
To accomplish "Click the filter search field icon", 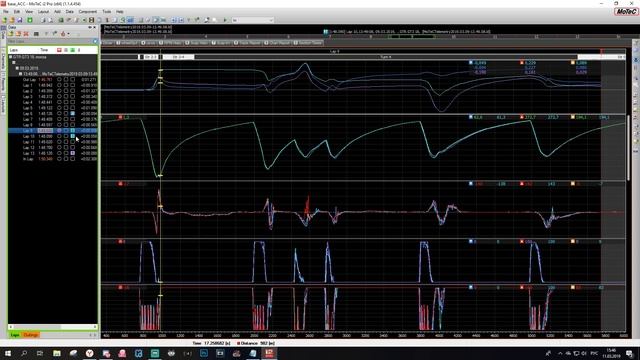I will 95,41.
